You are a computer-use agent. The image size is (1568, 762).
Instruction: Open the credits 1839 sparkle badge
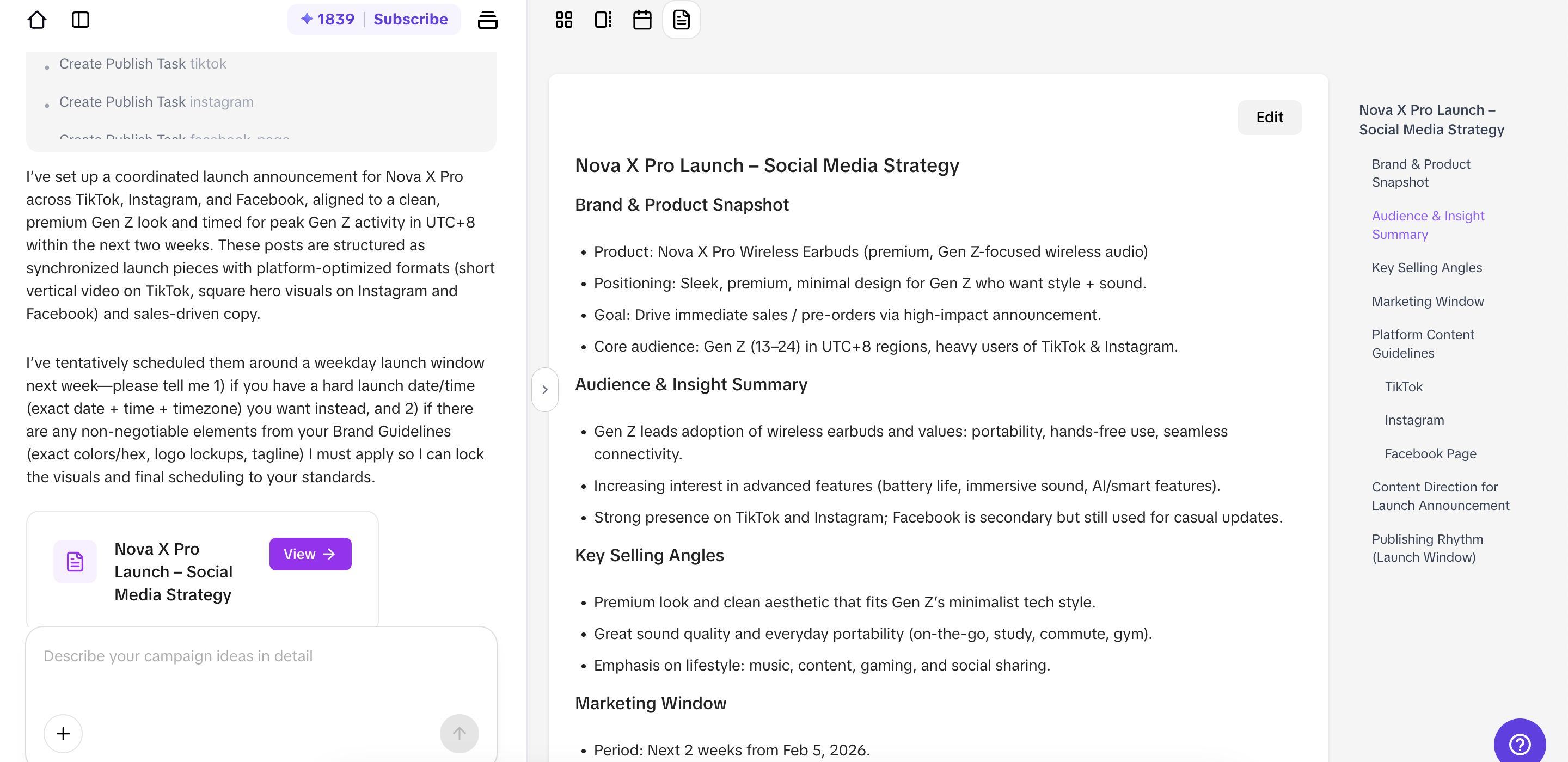(x=327, y=19)
